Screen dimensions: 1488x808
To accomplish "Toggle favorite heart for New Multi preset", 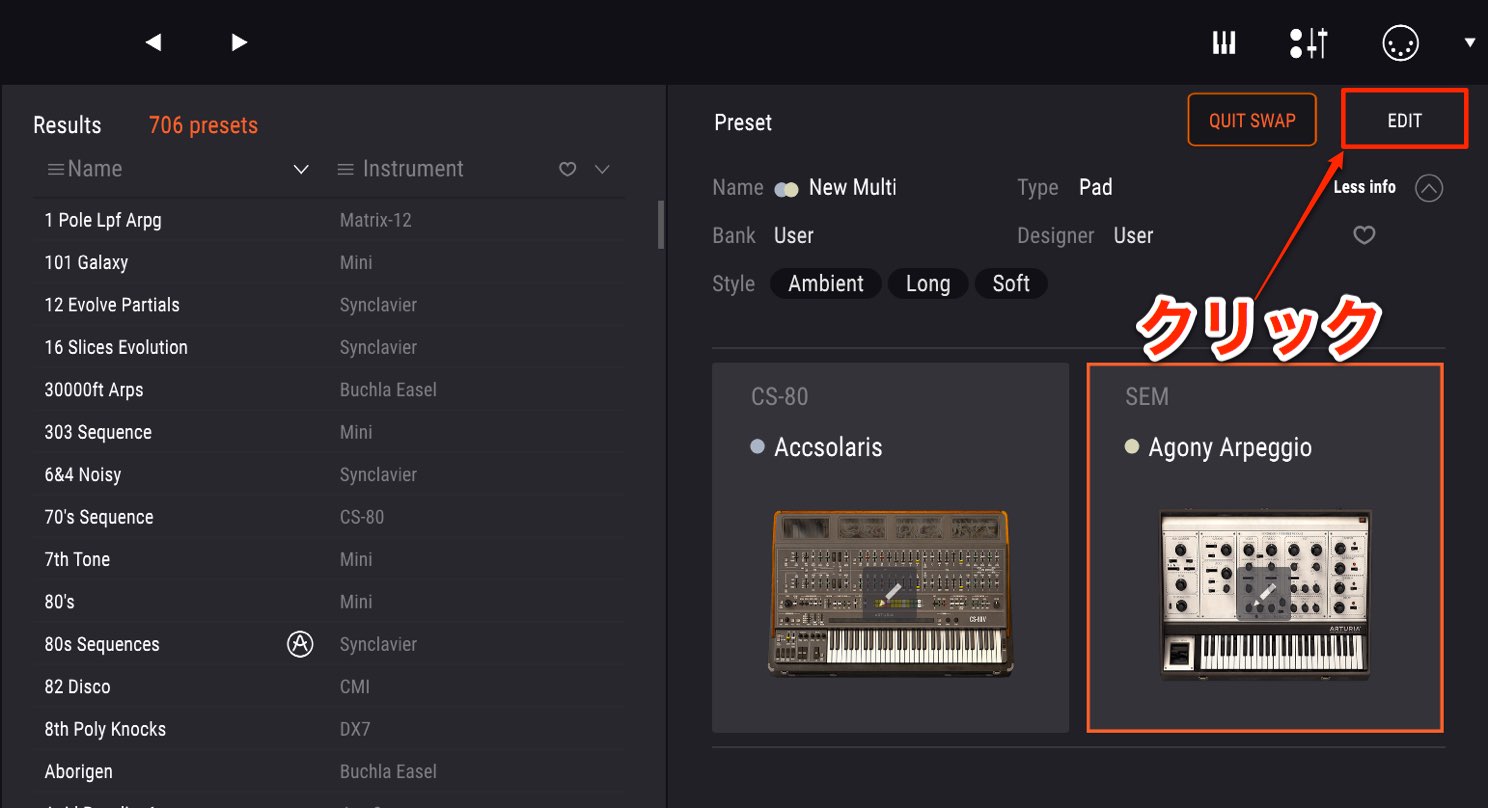I will (x=1364, y=235).
